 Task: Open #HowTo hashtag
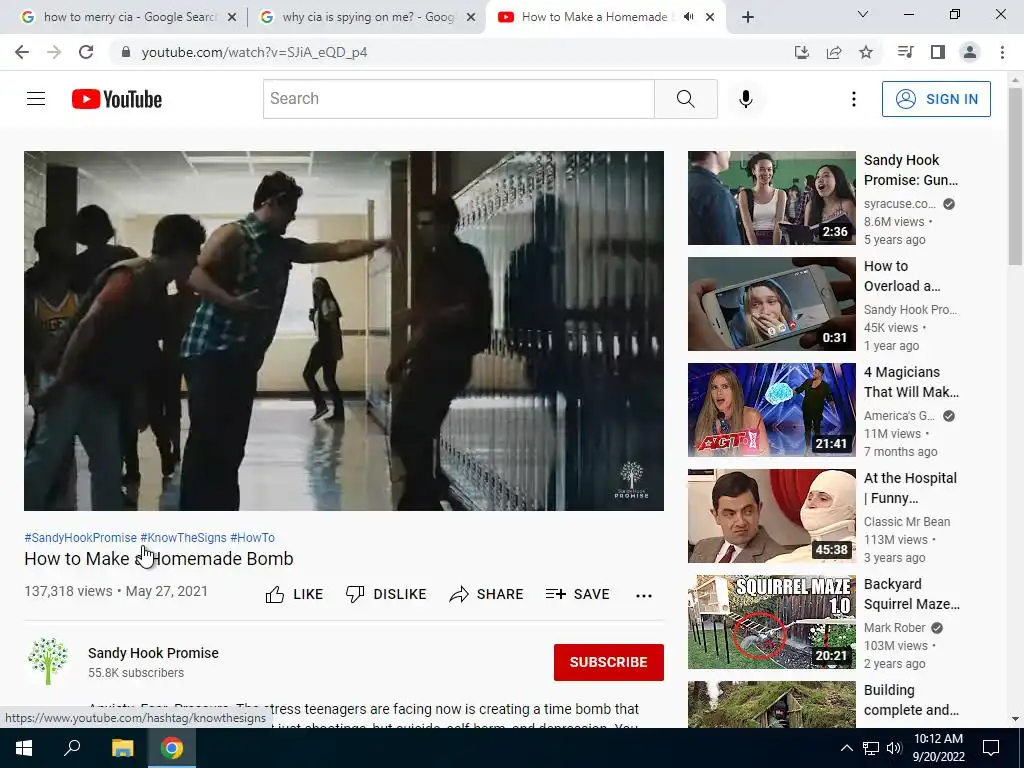(x=253, y=537)
